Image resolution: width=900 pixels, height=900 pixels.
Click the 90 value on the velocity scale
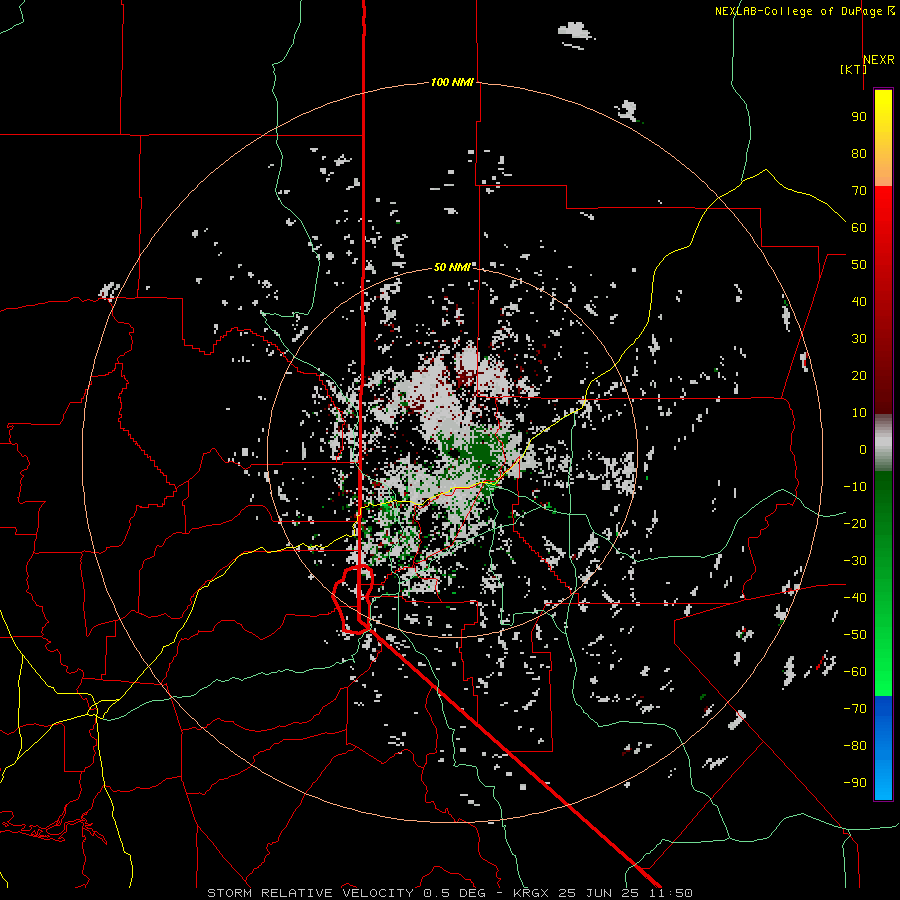(x=859, y=117)
